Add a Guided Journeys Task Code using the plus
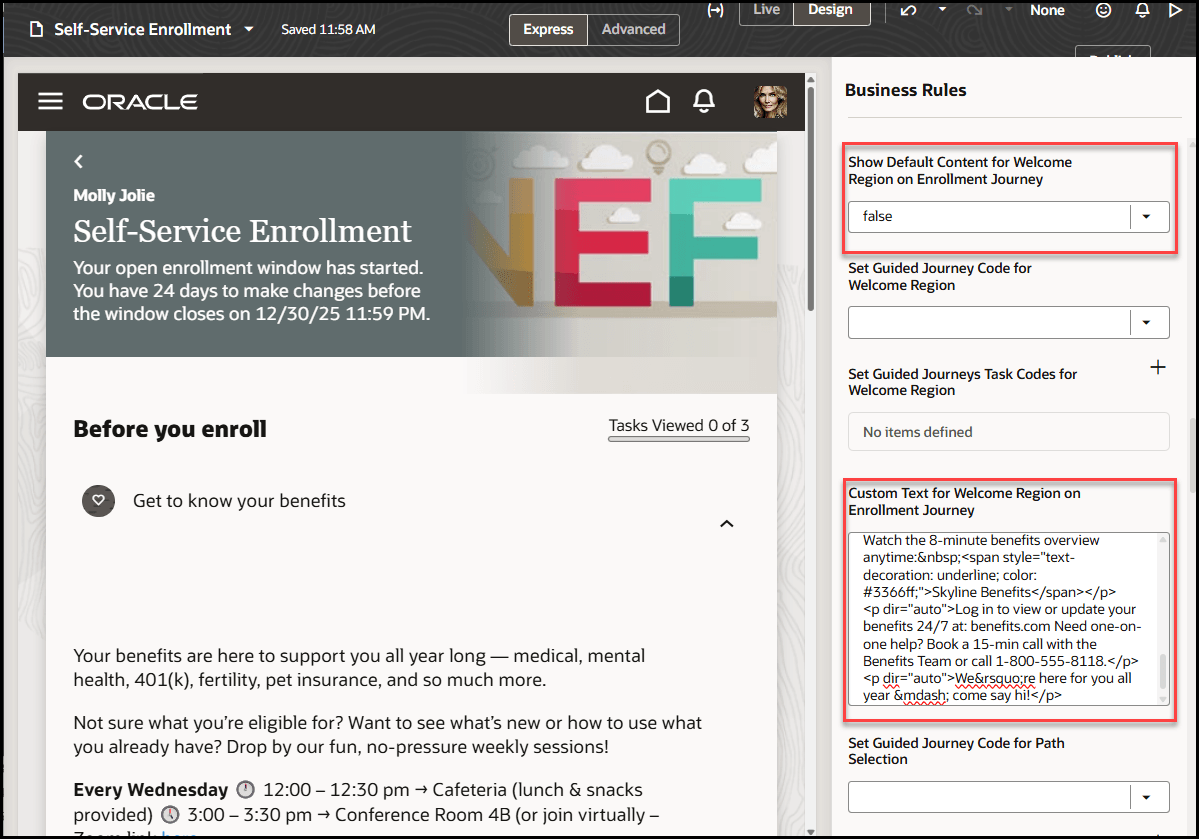Image resolution: width=1199 pixels, height=839 pixels. (1157, 366)
